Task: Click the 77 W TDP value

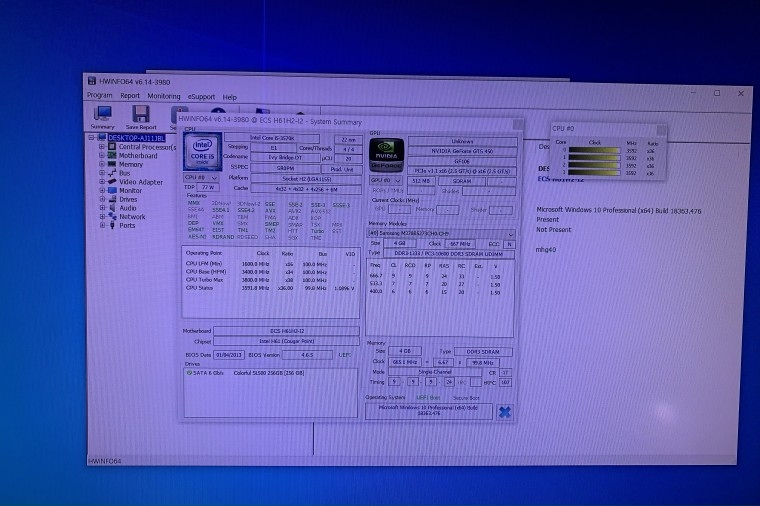Action: tap(208, 187)
